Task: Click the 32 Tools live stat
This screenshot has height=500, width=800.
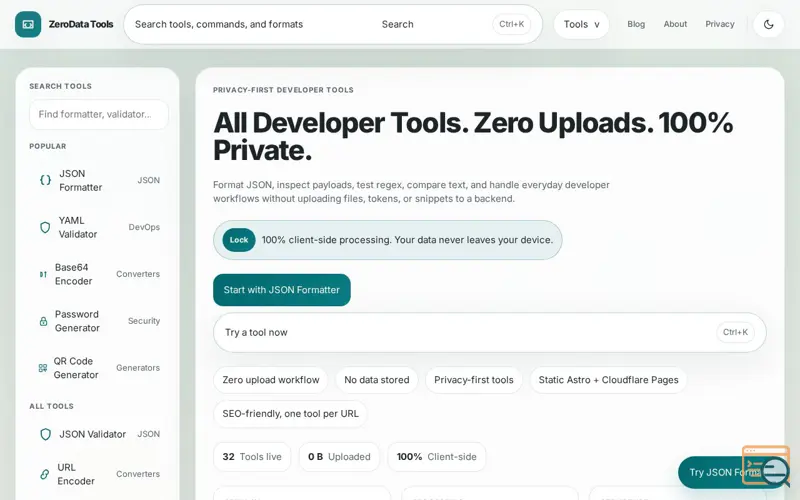Action: click(252, 457)
